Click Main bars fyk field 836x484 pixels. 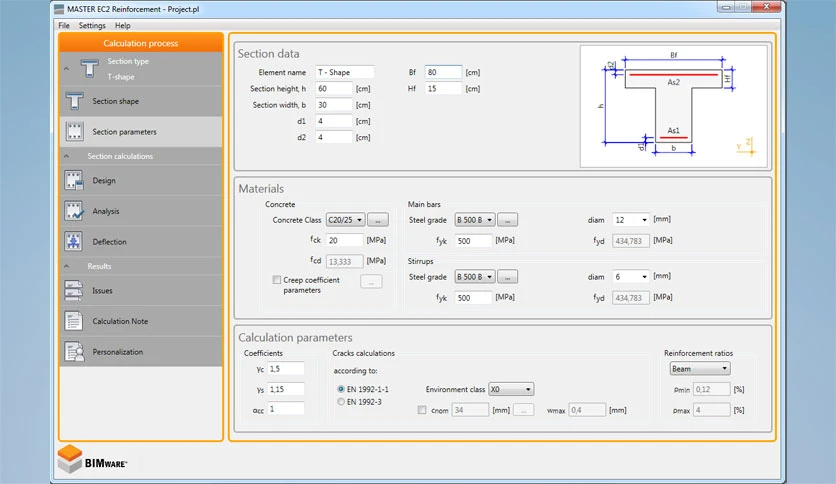click(473, 241)
